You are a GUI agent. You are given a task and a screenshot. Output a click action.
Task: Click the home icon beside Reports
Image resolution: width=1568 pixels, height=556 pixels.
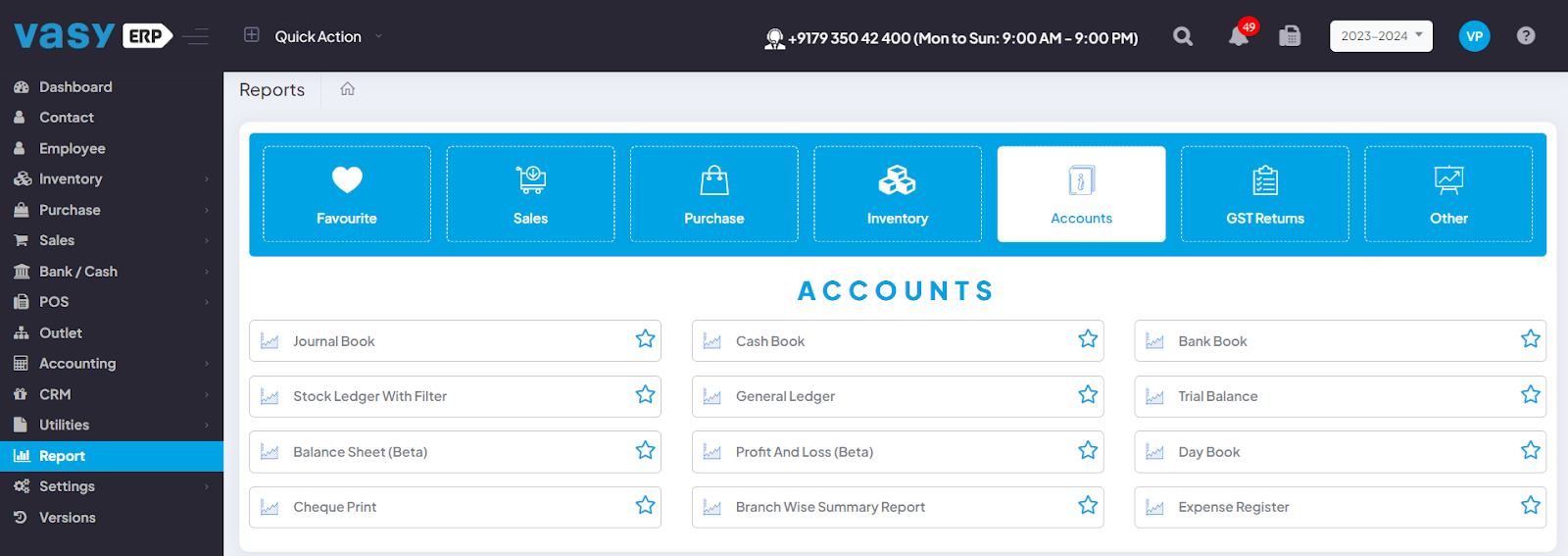347,89
